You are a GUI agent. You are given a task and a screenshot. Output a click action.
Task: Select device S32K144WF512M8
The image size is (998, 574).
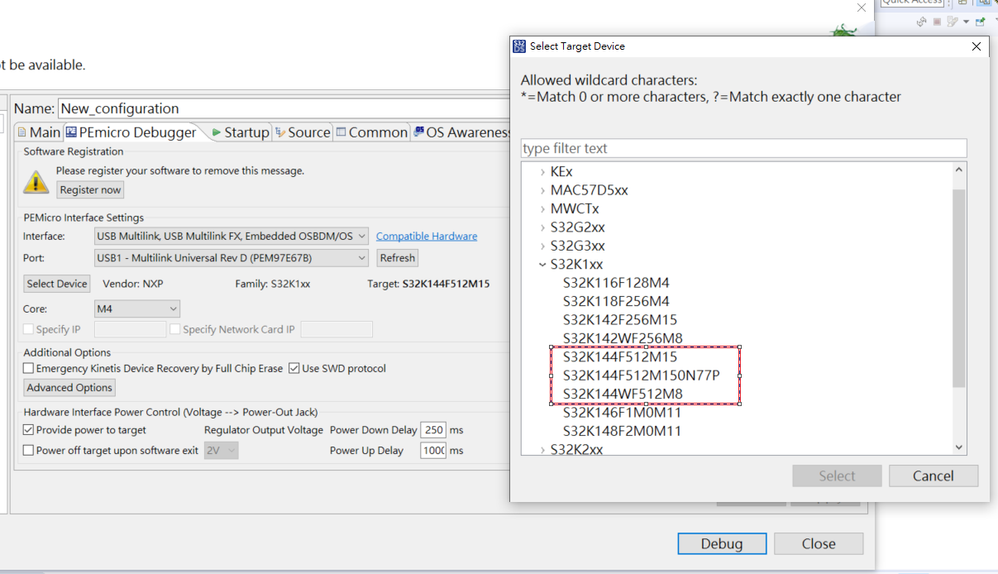pyautogui.click(x=622, y=394)
